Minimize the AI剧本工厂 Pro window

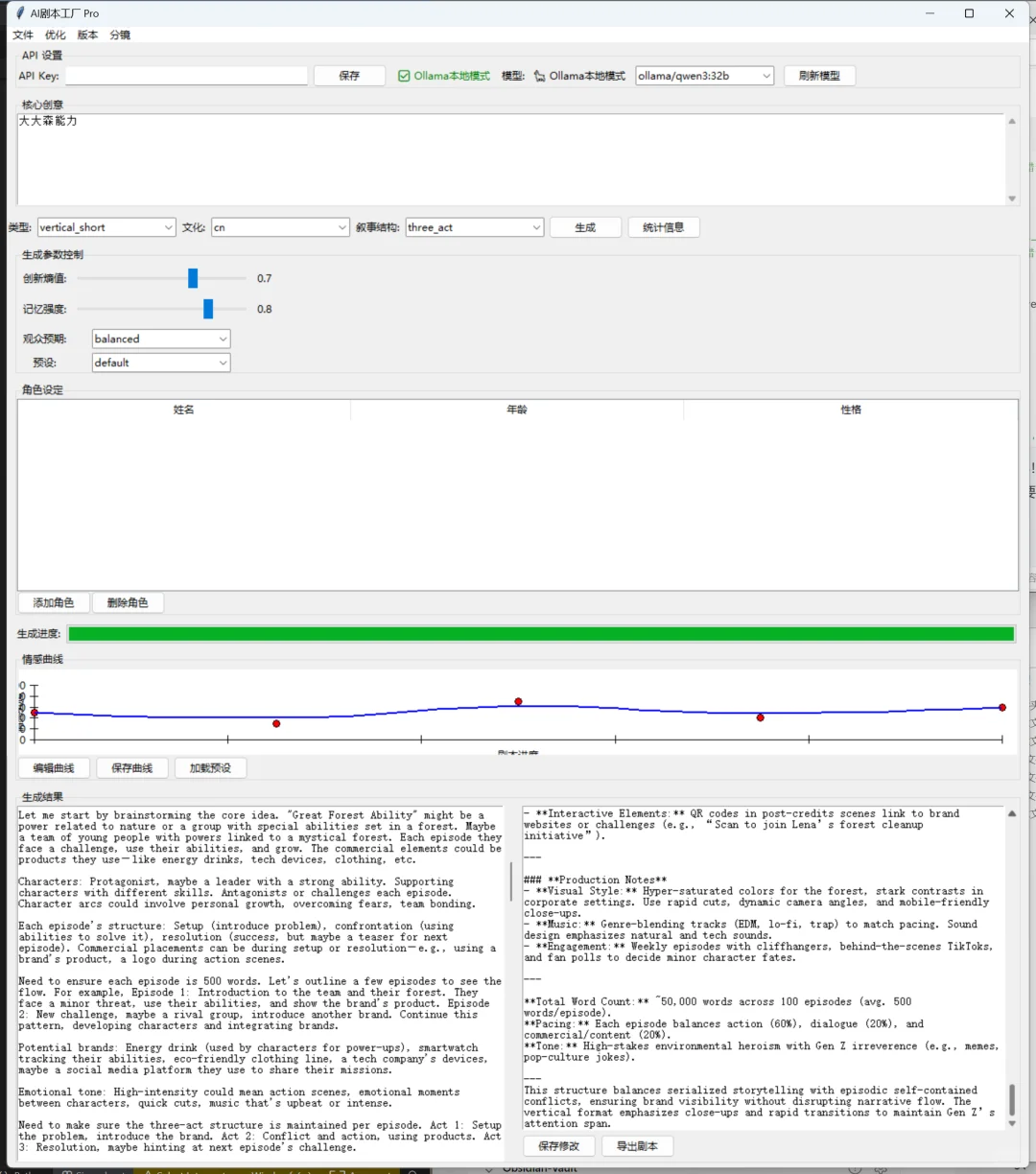tap(930, 13)
